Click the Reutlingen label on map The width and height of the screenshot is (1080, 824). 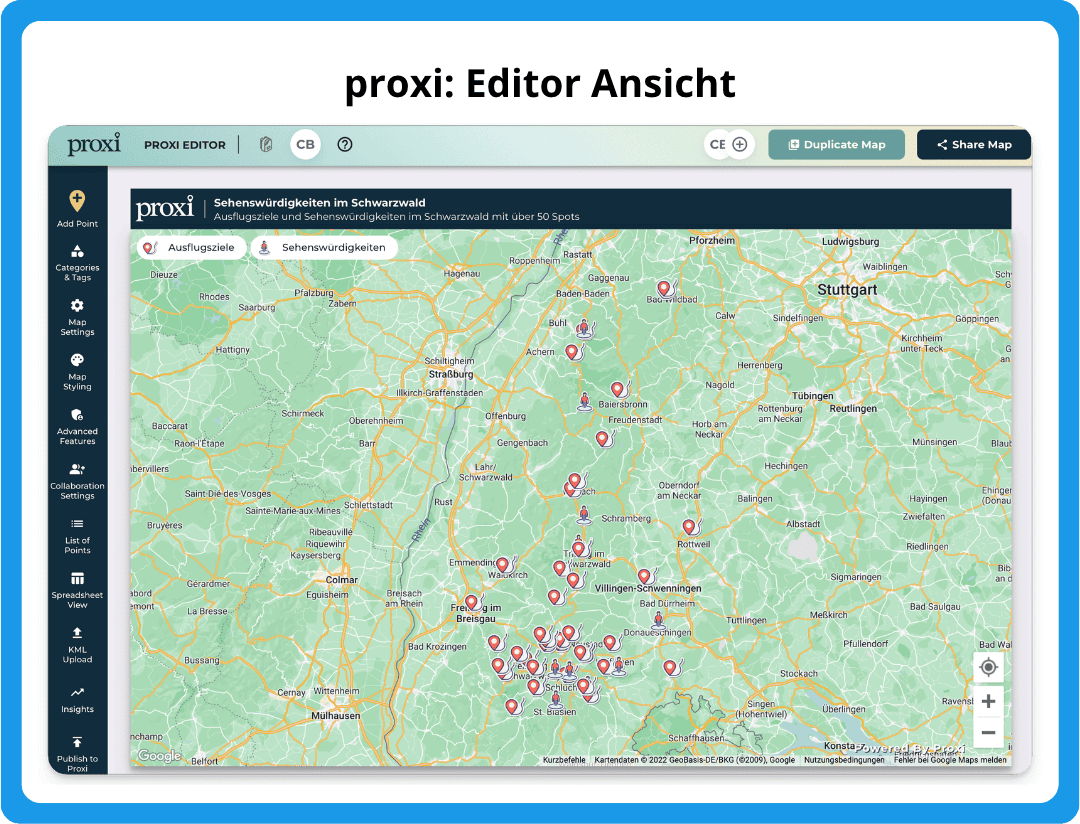[x=853, y=408]
